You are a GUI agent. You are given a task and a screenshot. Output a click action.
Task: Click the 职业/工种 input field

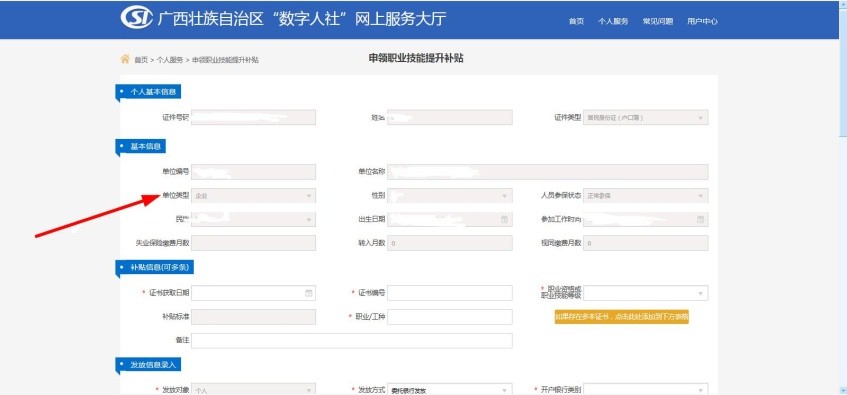(449, 317)
